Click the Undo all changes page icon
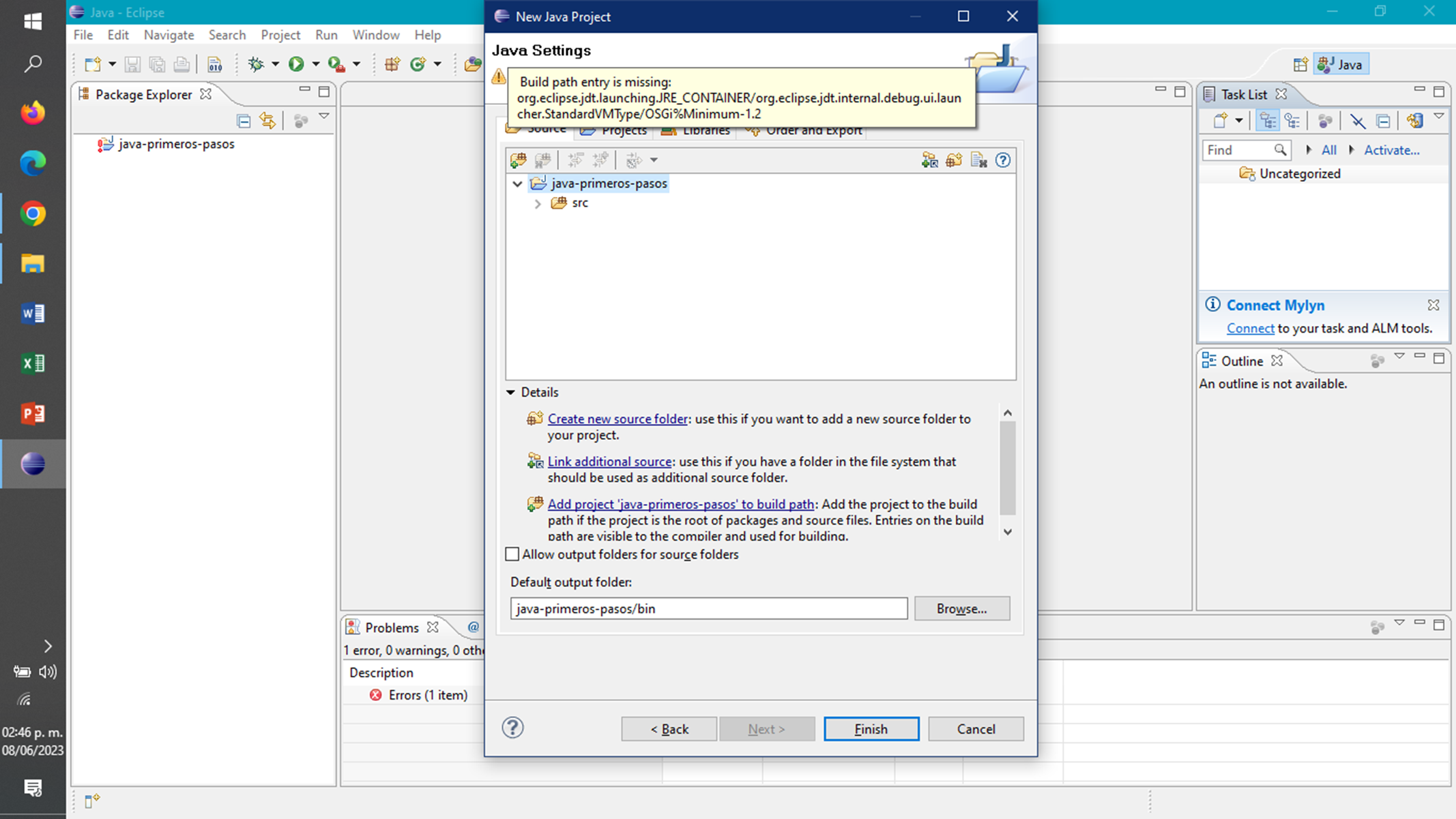Screen dimensions: 1456x819 pyautogui.click(x=979, y=160)
